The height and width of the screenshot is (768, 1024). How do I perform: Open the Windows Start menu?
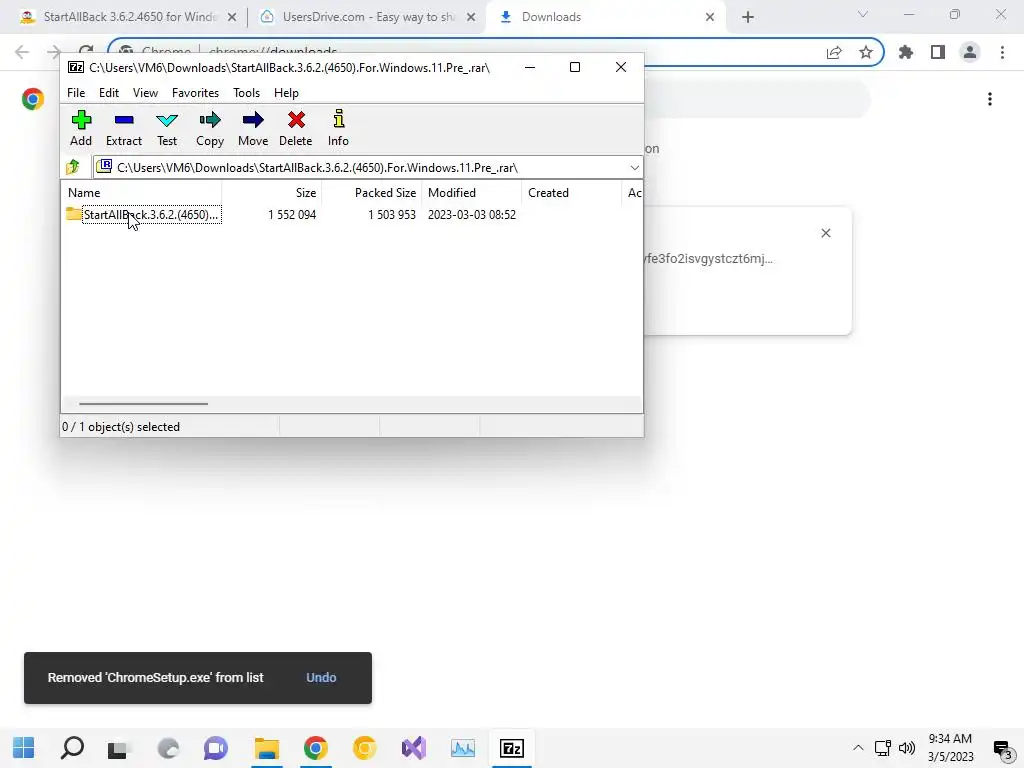(24, 748)
